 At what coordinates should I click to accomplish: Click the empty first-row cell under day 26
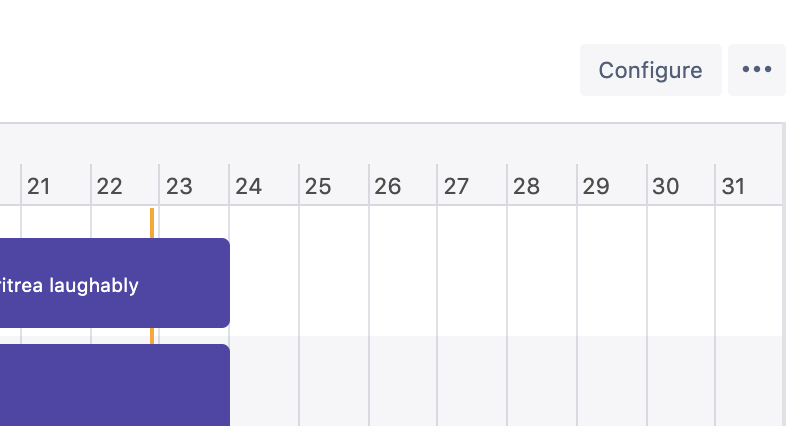[x=403, y=270]
